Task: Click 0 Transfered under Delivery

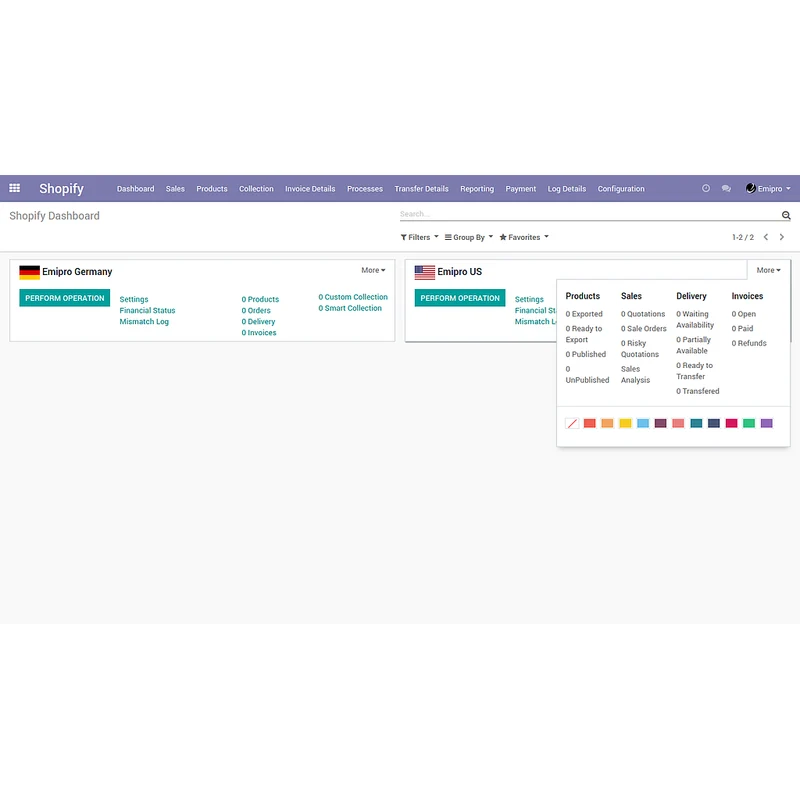Action: [697, 391]
